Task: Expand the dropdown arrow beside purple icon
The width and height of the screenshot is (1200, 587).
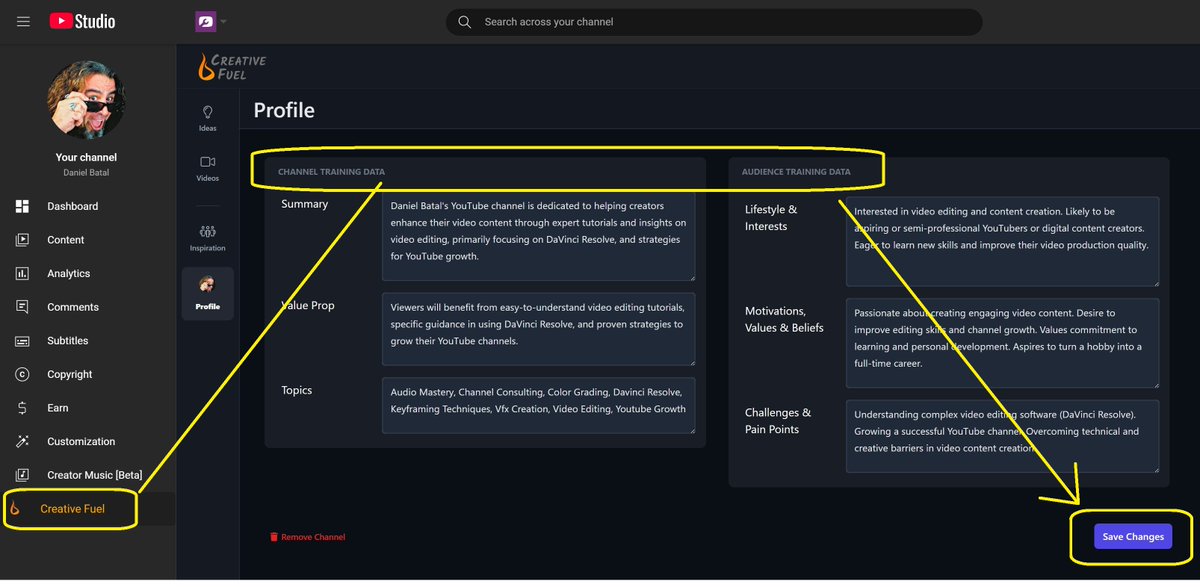Action: pos(223,22)
